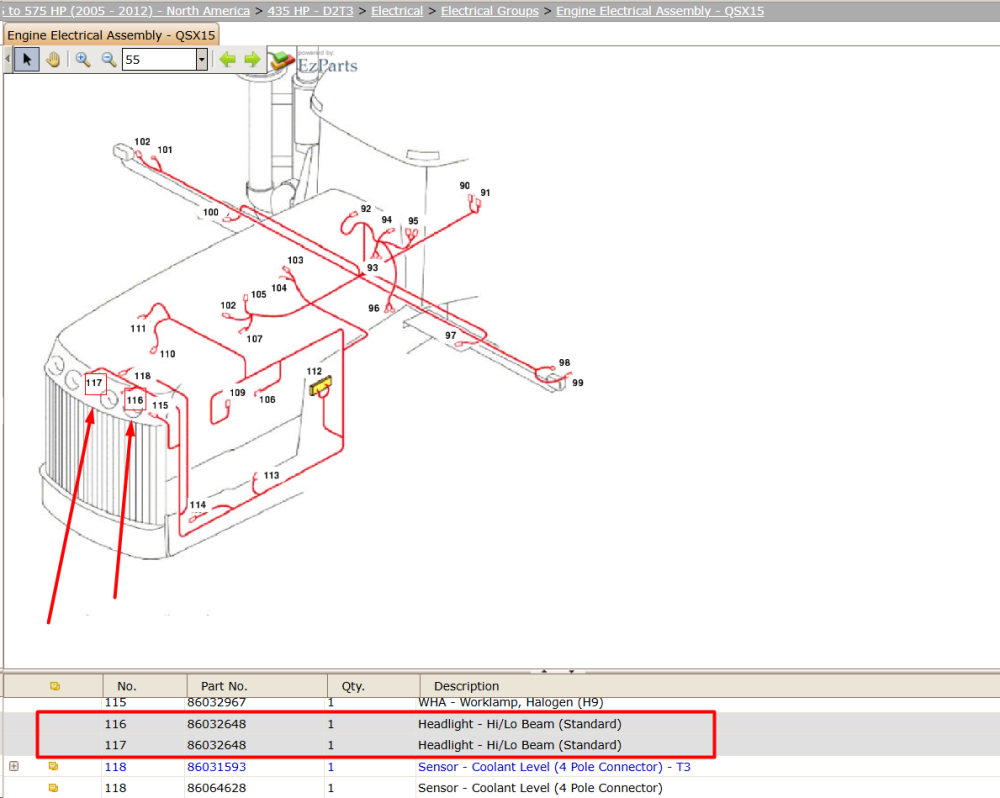This screenshot has width=1000, height=798.
Task: Click callout 113 in the diagram
Action: (271, 475)
